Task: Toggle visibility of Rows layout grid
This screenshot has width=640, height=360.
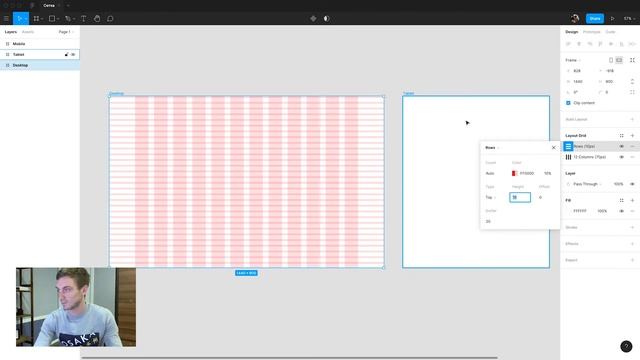Action: [622, 146]
